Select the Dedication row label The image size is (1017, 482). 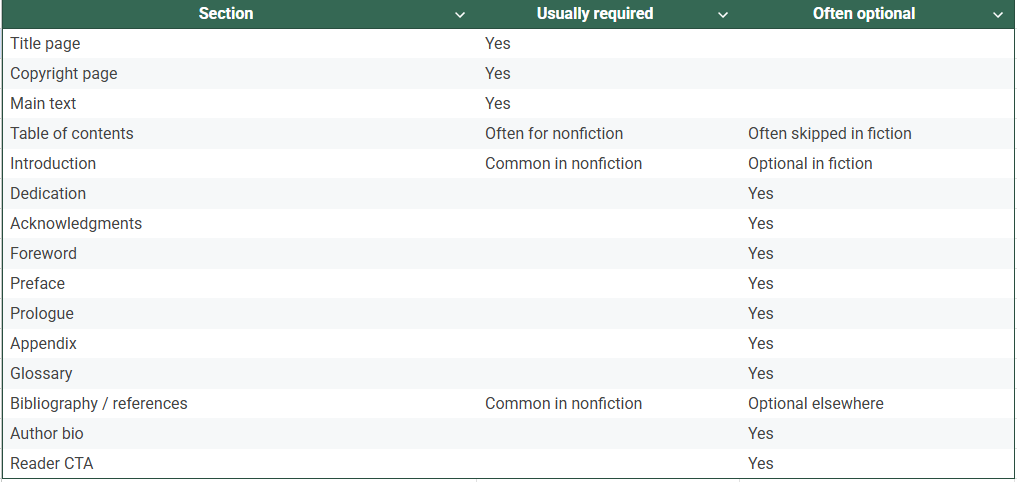tap(48, 194)
